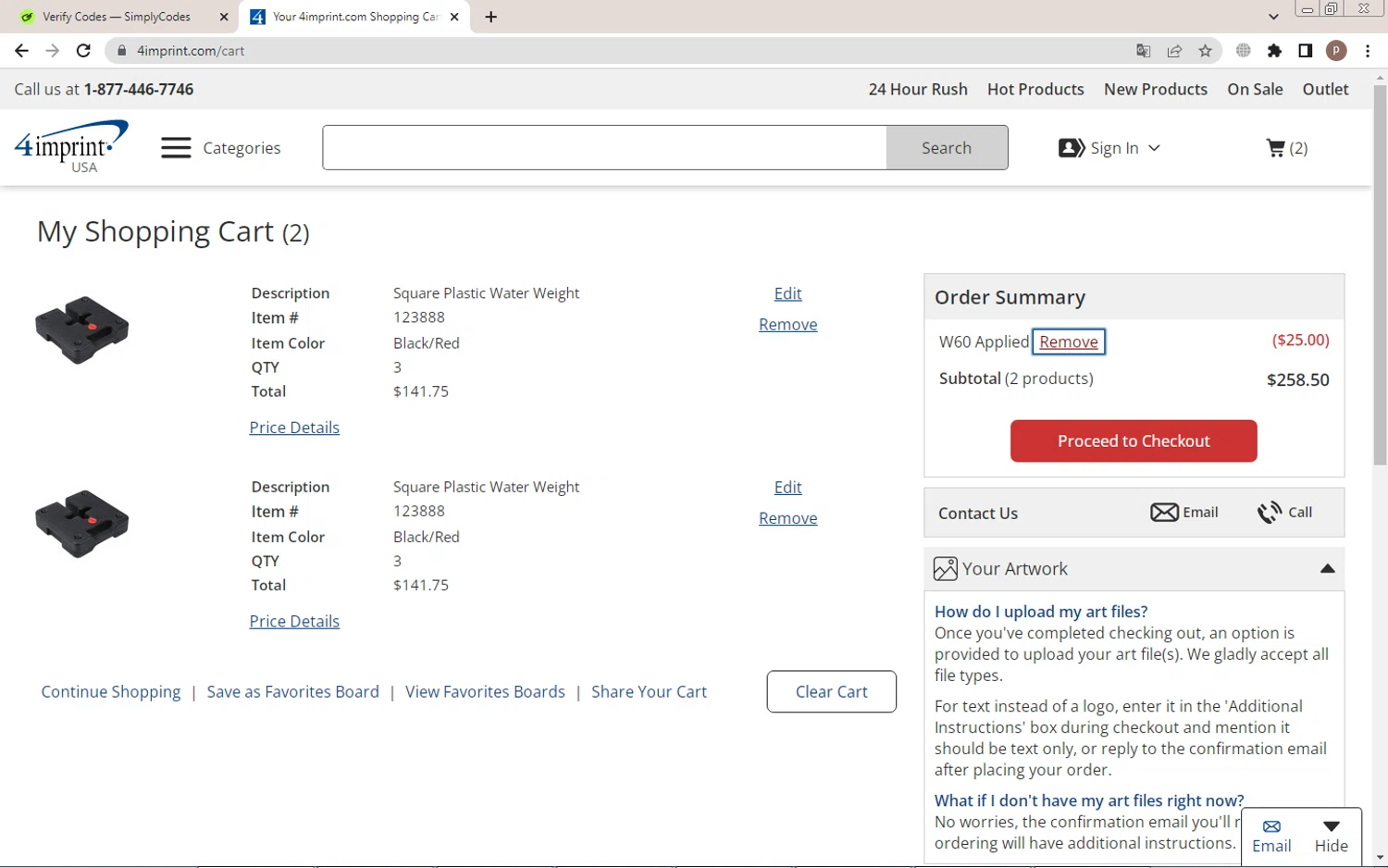This screenshot has height=868, width=1388.
Task: Open the globe extension icon
Action: [x=1244, y=51]
